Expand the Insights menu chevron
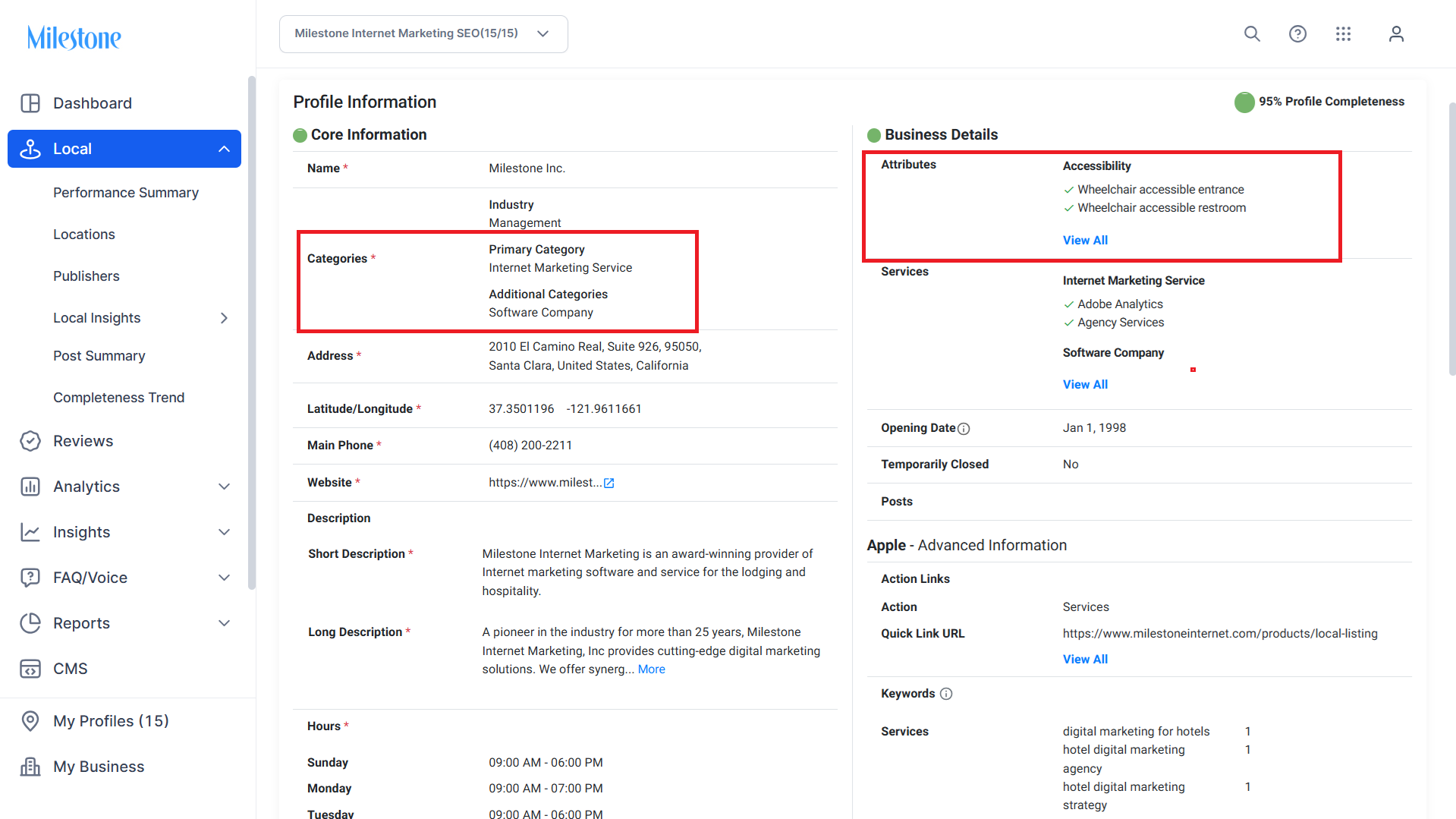Viewport: 1456px width, 819px height. (x=224, y=532)
